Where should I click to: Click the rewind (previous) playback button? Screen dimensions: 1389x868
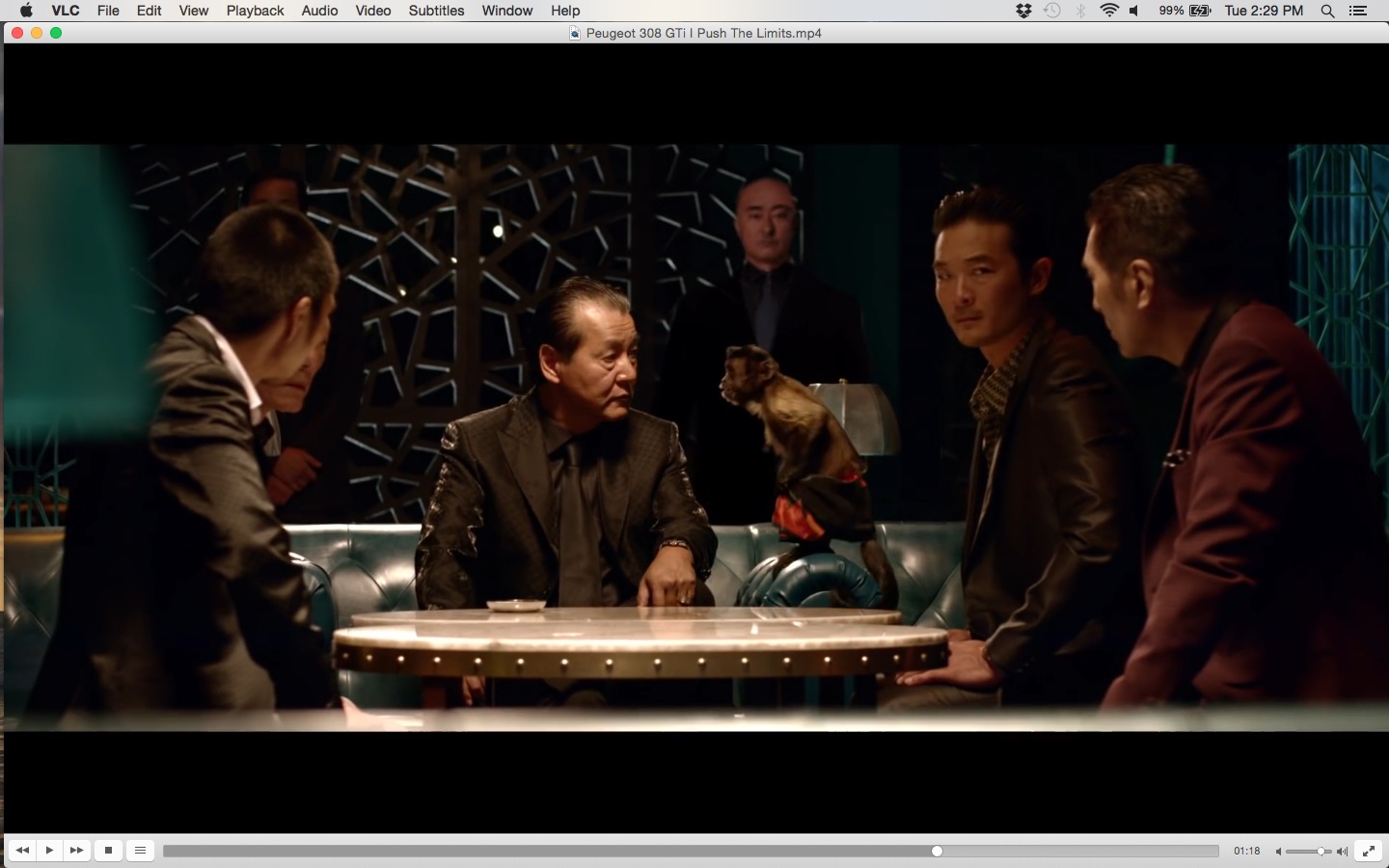pyautogui.click(x=22, y=851)
